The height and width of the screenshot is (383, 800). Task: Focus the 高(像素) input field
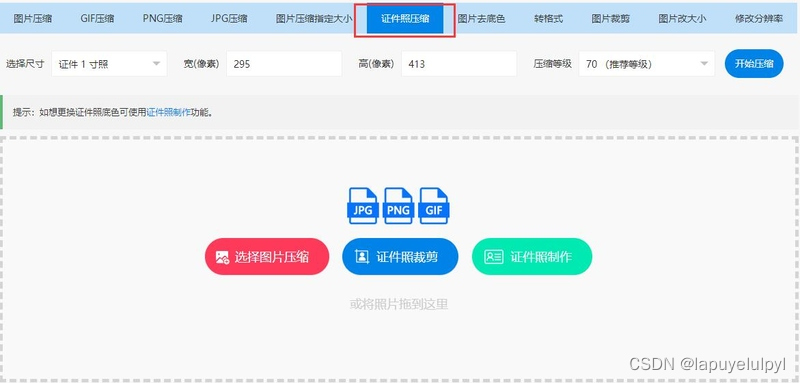(459, 64)
